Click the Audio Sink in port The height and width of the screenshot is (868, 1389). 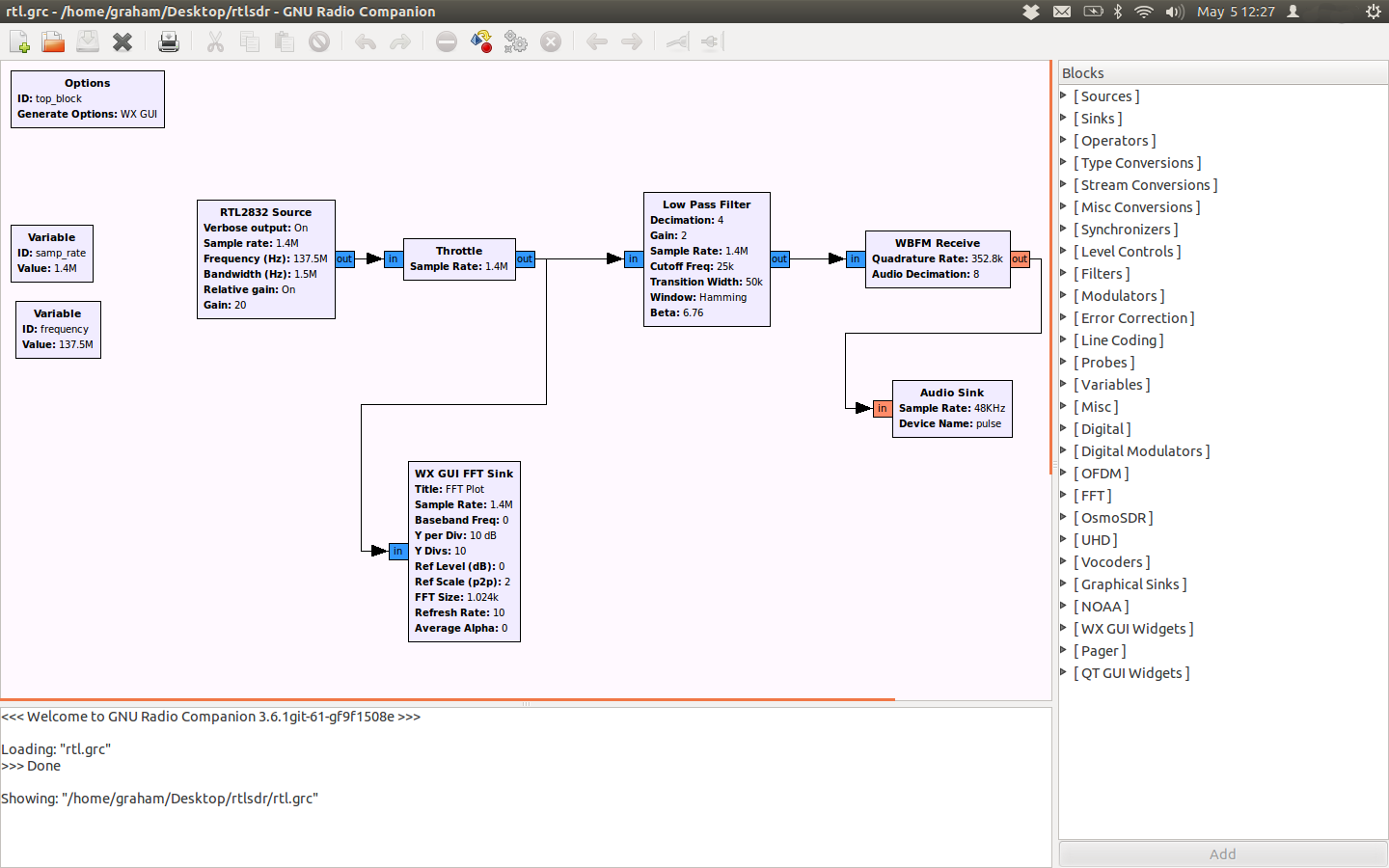pyautogui.click(x=882, y=408)
